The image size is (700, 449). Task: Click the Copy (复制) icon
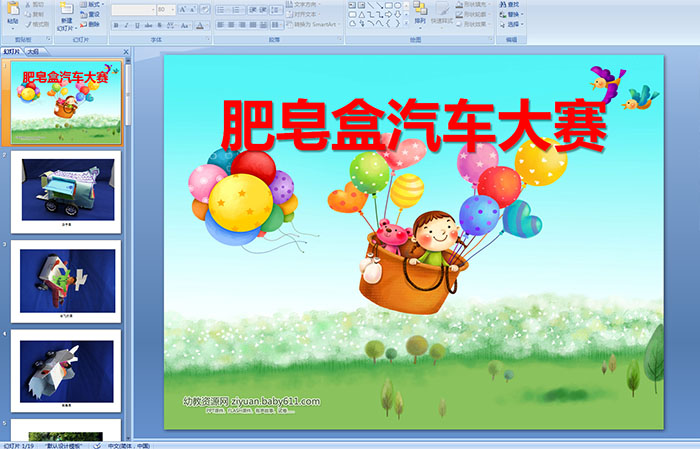29,14
